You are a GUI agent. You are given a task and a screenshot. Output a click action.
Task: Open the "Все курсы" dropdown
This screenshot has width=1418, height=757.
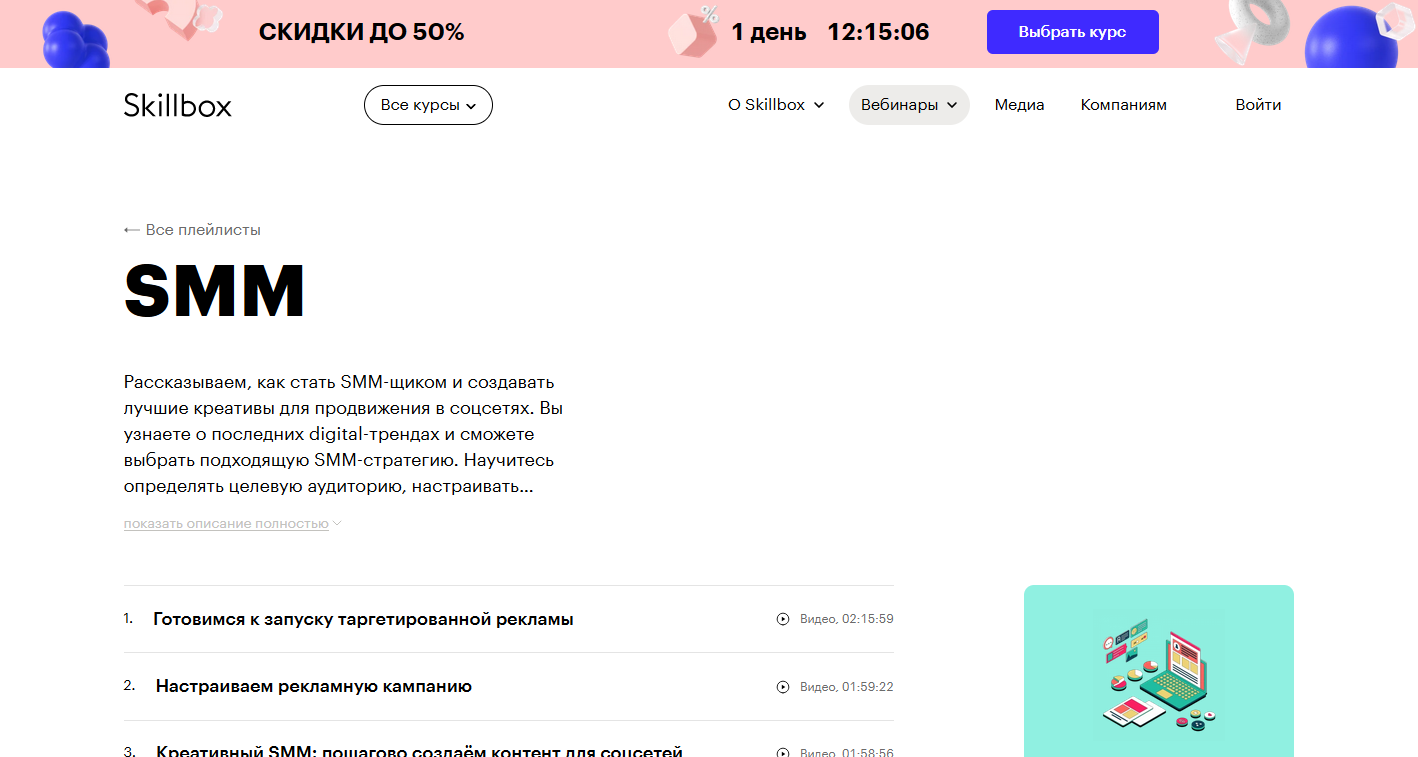coord(428,104)
